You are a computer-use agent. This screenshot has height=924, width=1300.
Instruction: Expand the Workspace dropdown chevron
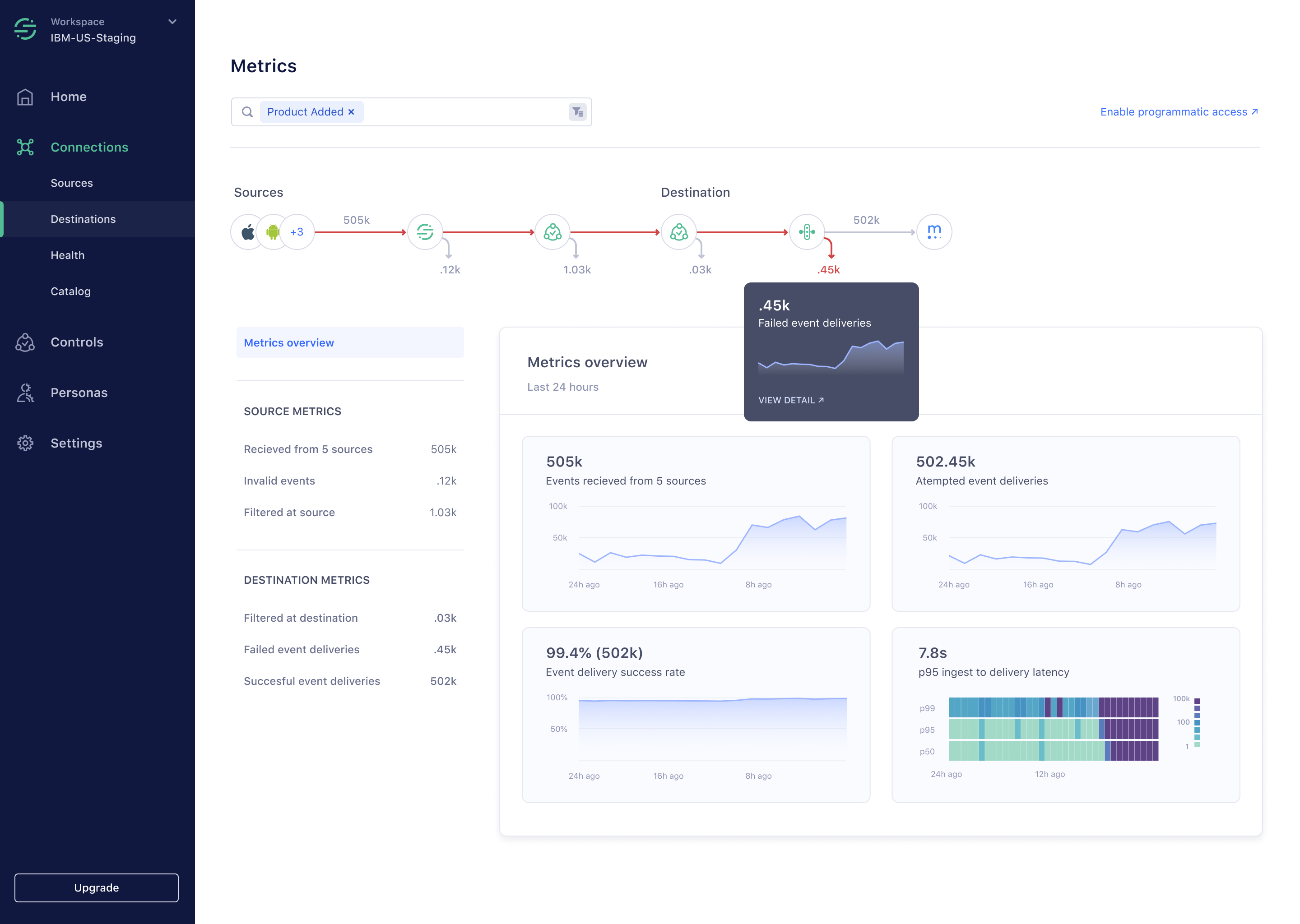point(172,22)
